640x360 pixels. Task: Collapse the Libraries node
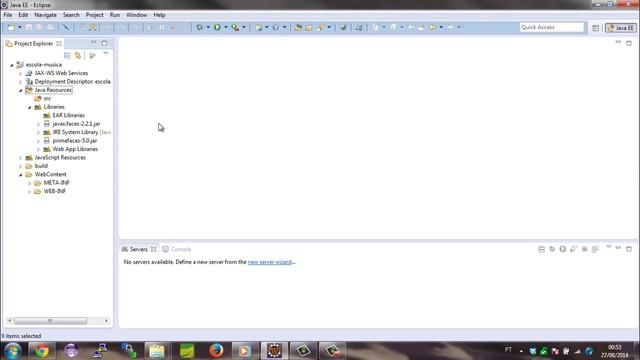[x=30, y=107]
